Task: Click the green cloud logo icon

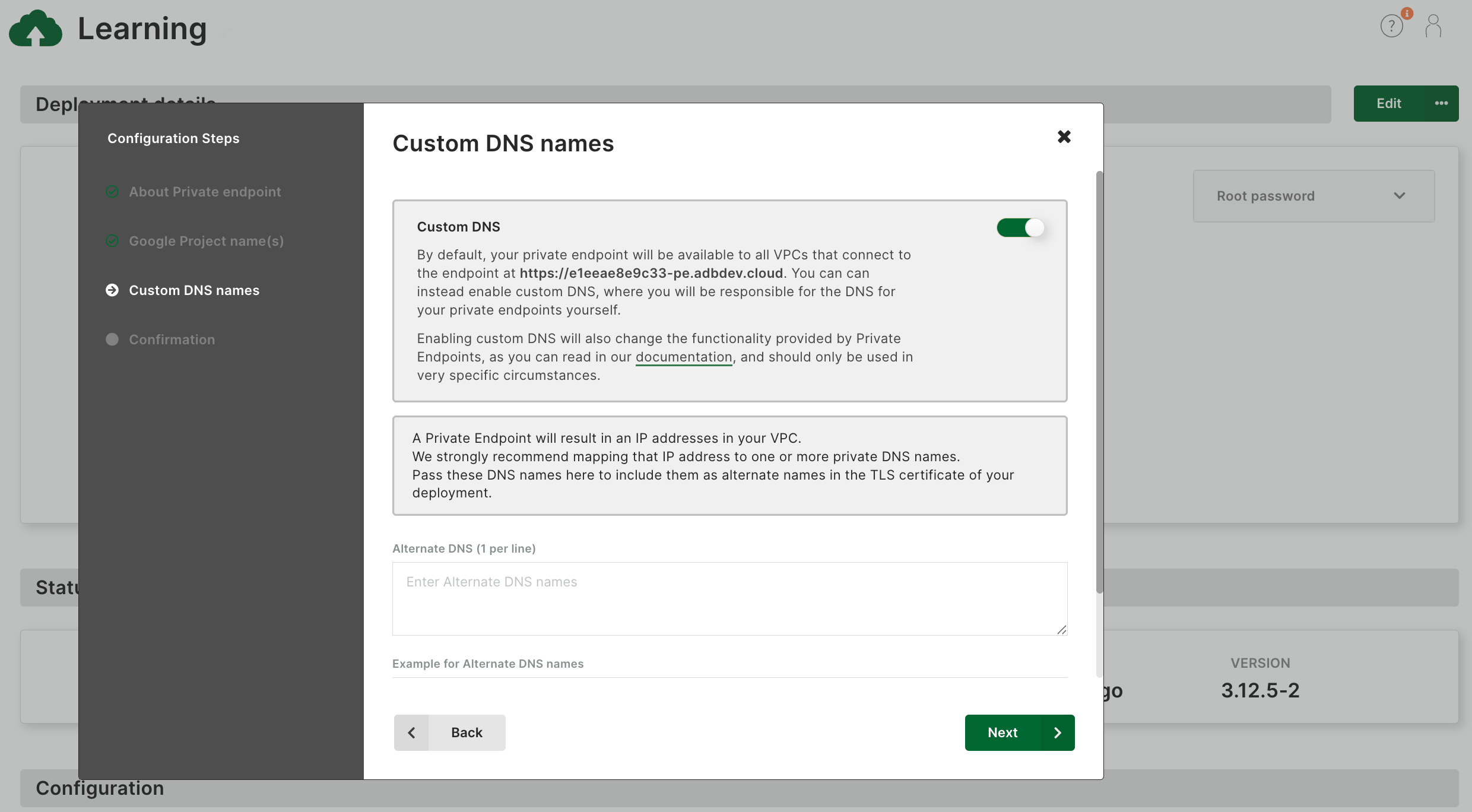Action: [36, 28]
